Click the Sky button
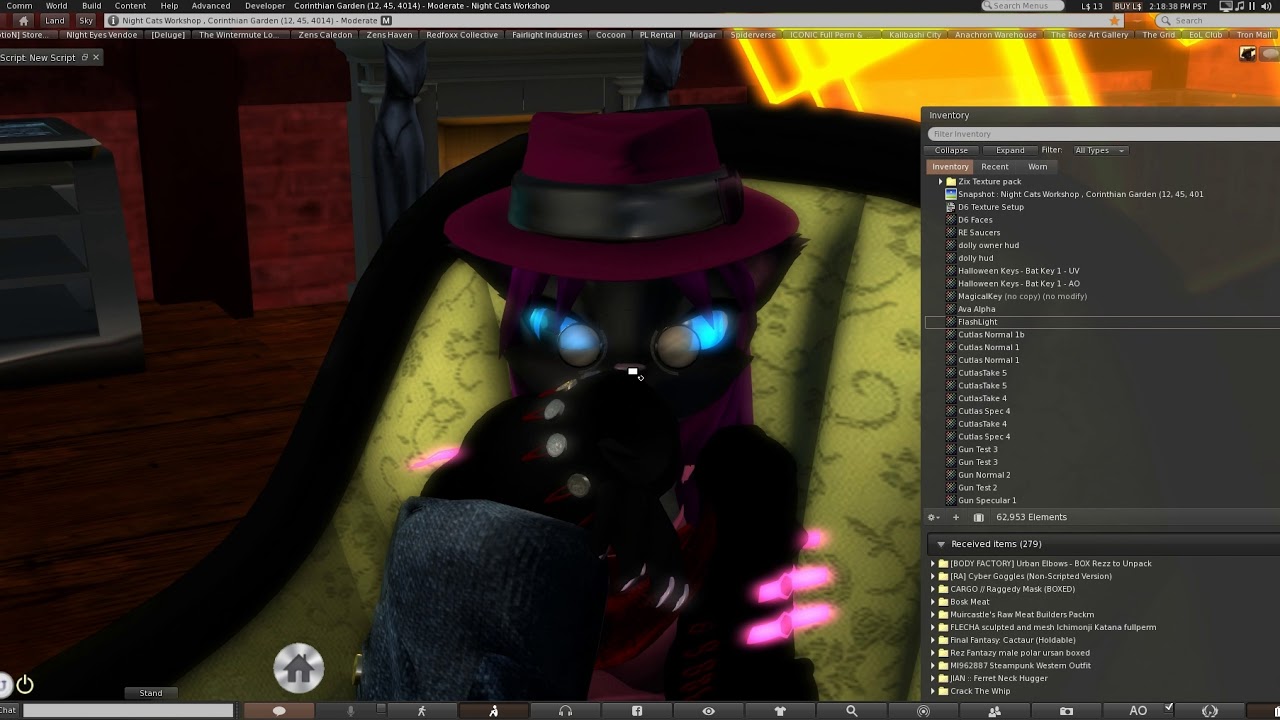 (86, 20)
